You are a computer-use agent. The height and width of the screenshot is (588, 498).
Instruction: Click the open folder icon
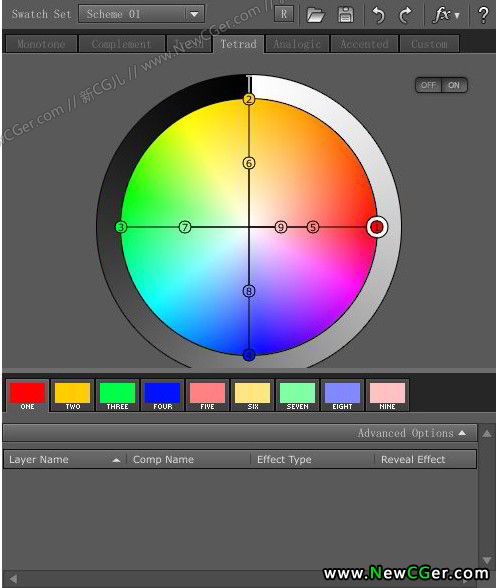(315, 16)
